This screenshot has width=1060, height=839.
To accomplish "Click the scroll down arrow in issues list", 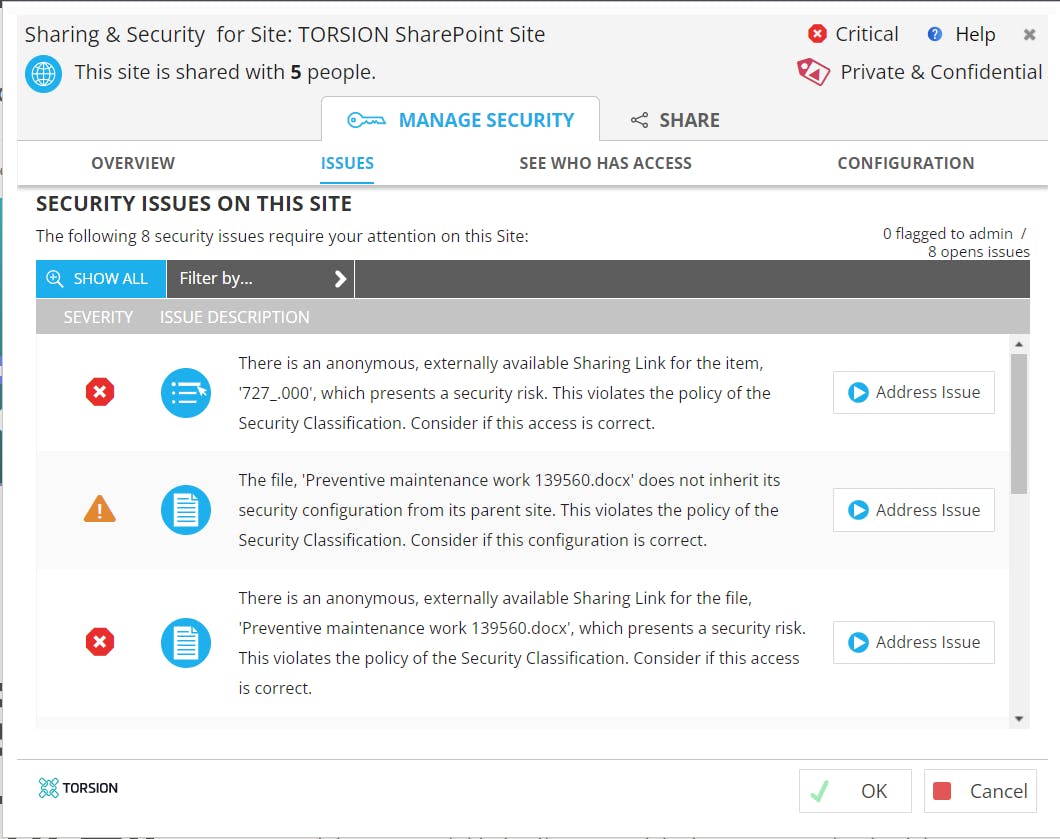I will [1019, 719].
